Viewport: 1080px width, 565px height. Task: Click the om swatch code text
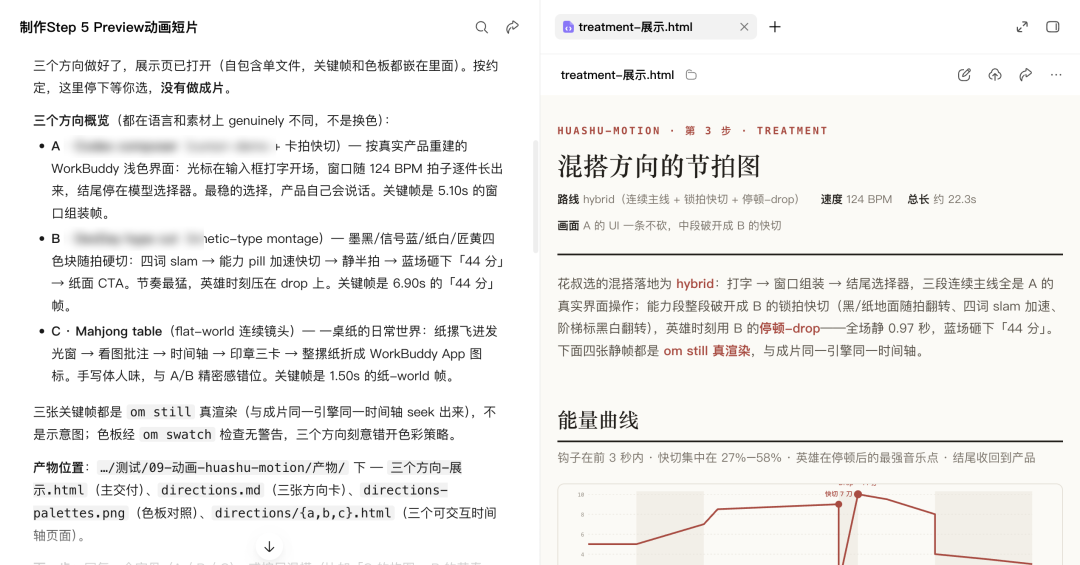177,434
